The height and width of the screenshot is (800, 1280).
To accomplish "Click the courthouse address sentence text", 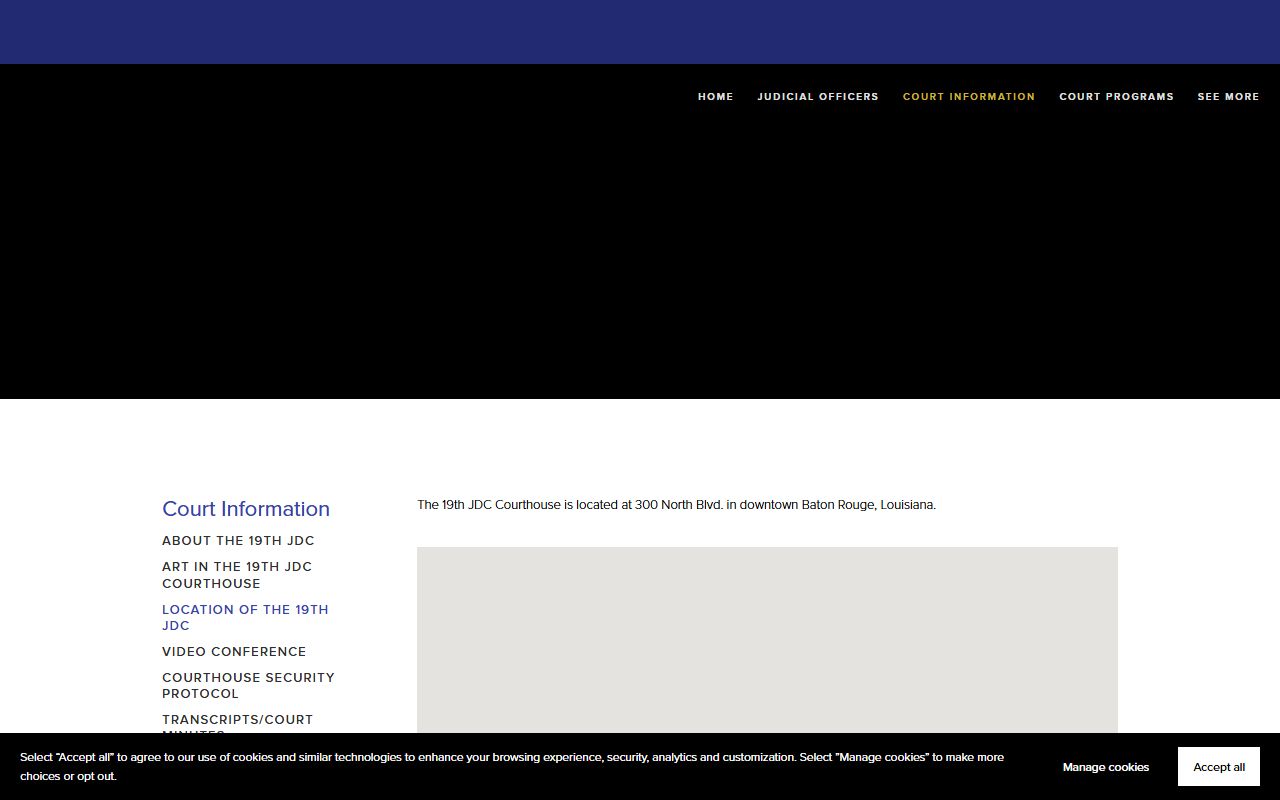I will (676, 505).
